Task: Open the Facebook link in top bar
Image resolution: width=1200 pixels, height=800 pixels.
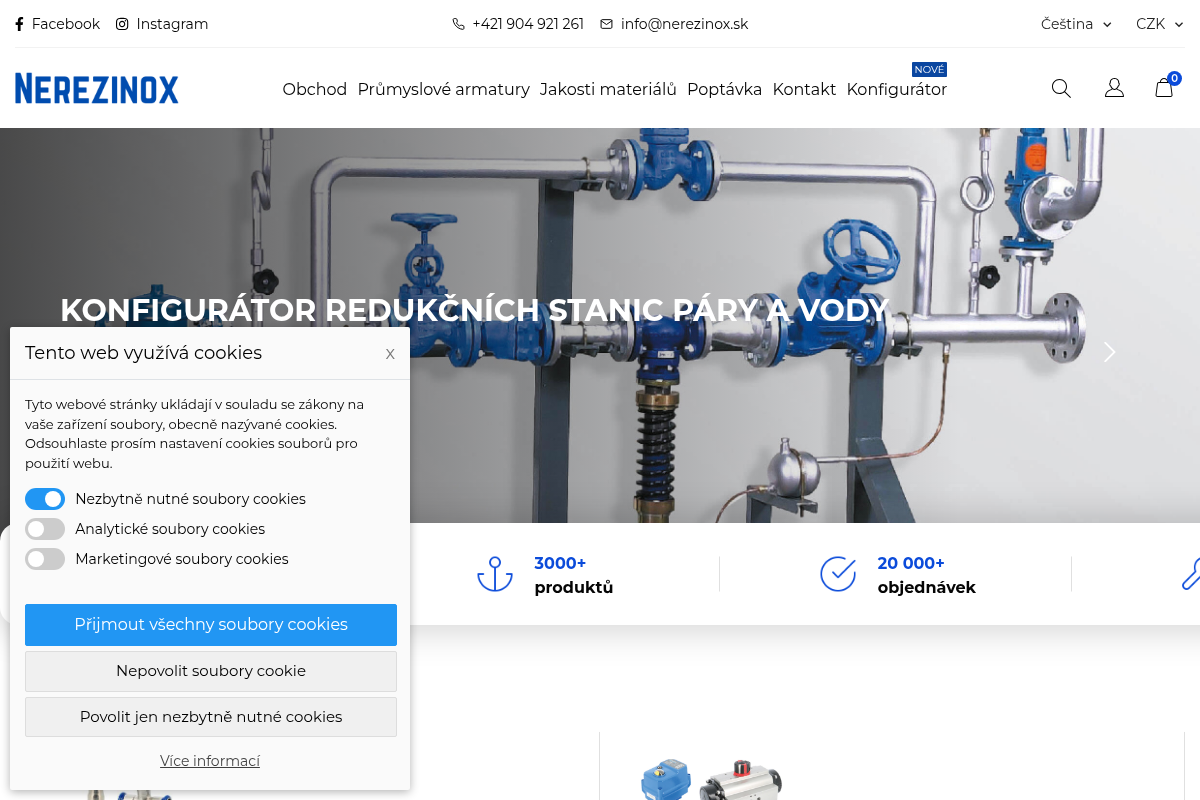Action: click(x=57, y=24)
